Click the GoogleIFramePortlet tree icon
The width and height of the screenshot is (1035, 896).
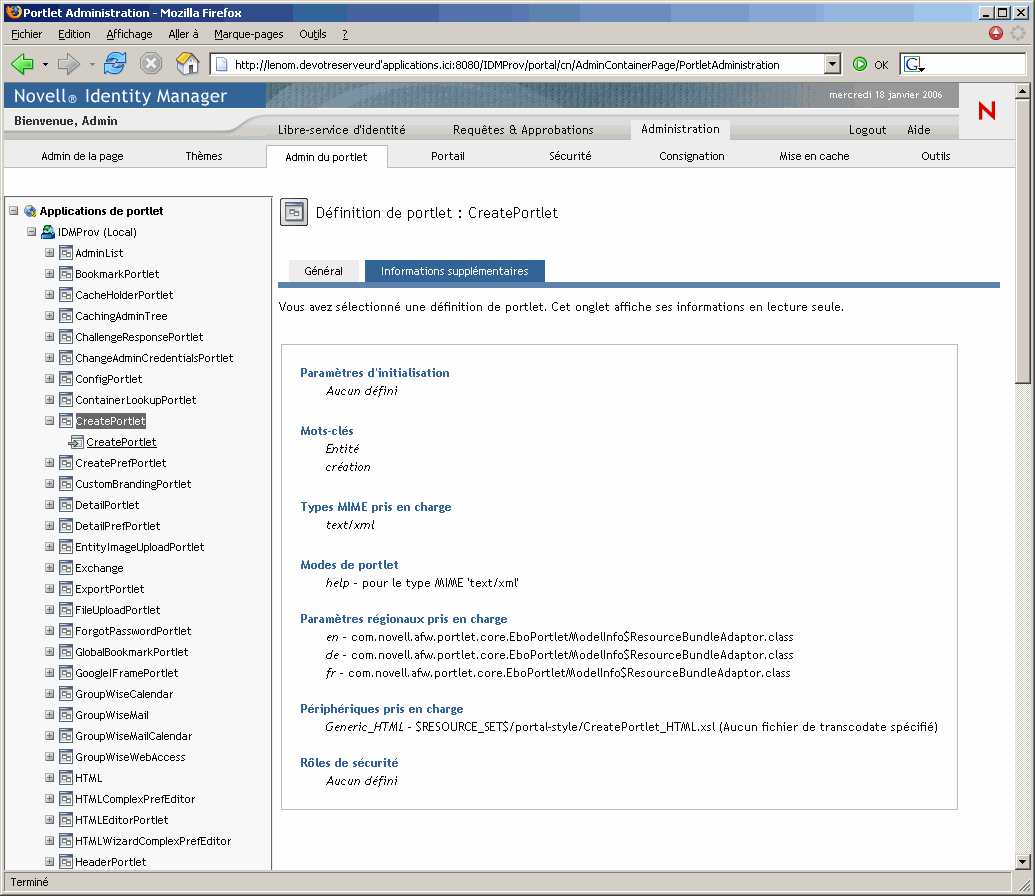click(65, 673)
